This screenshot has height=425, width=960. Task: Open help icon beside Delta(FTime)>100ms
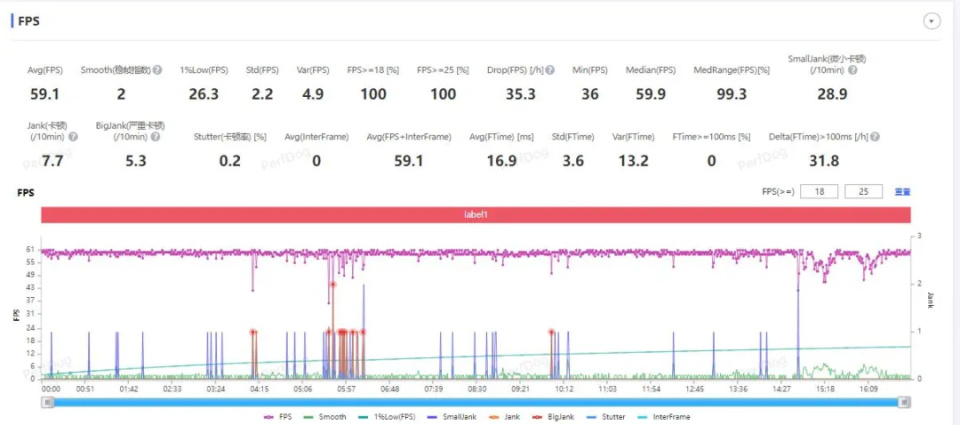[875, 137]
